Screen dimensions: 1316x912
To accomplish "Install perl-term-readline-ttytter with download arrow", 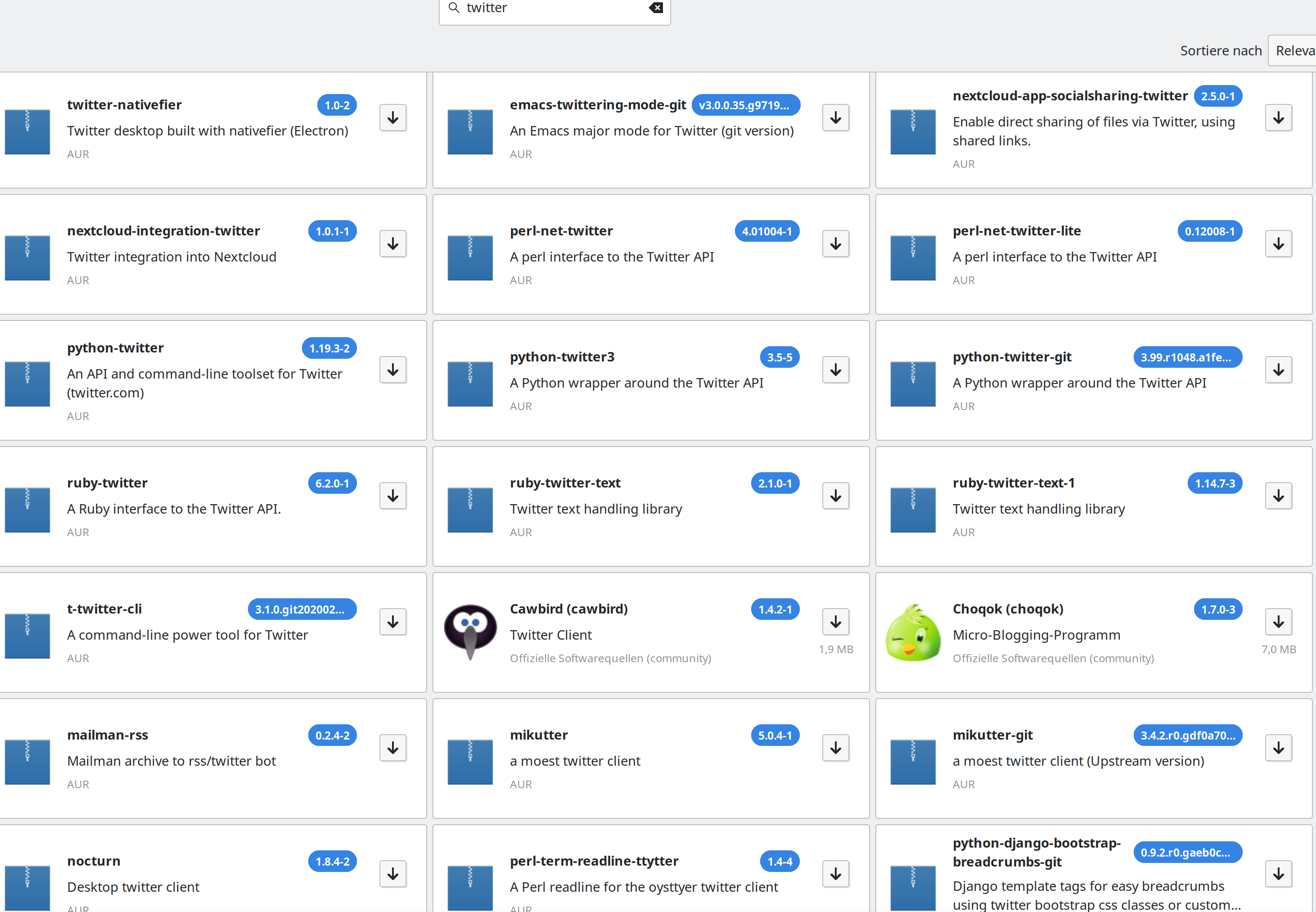I will click(836, 874).
